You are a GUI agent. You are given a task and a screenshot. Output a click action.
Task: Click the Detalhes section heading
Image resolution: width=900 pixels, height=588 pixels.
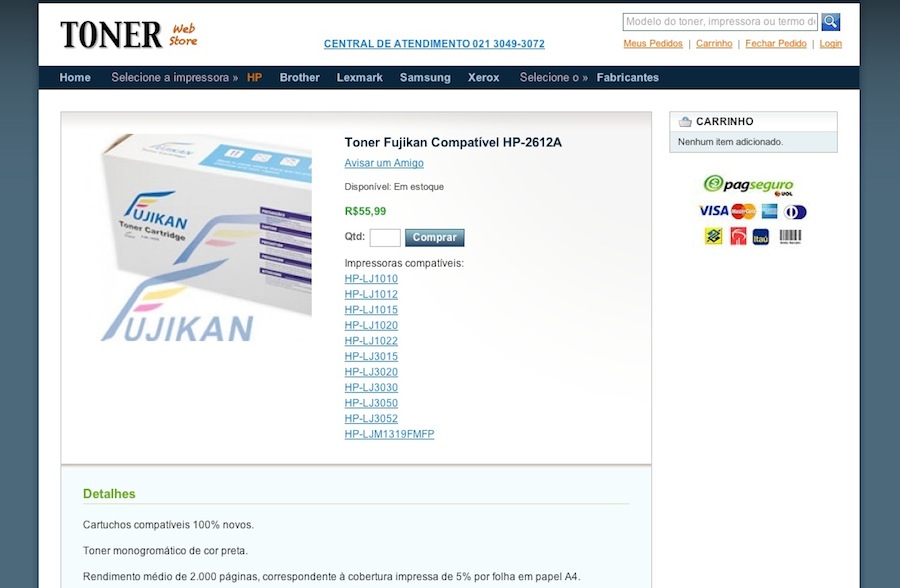pyautogui.click(x=109, y=494)
